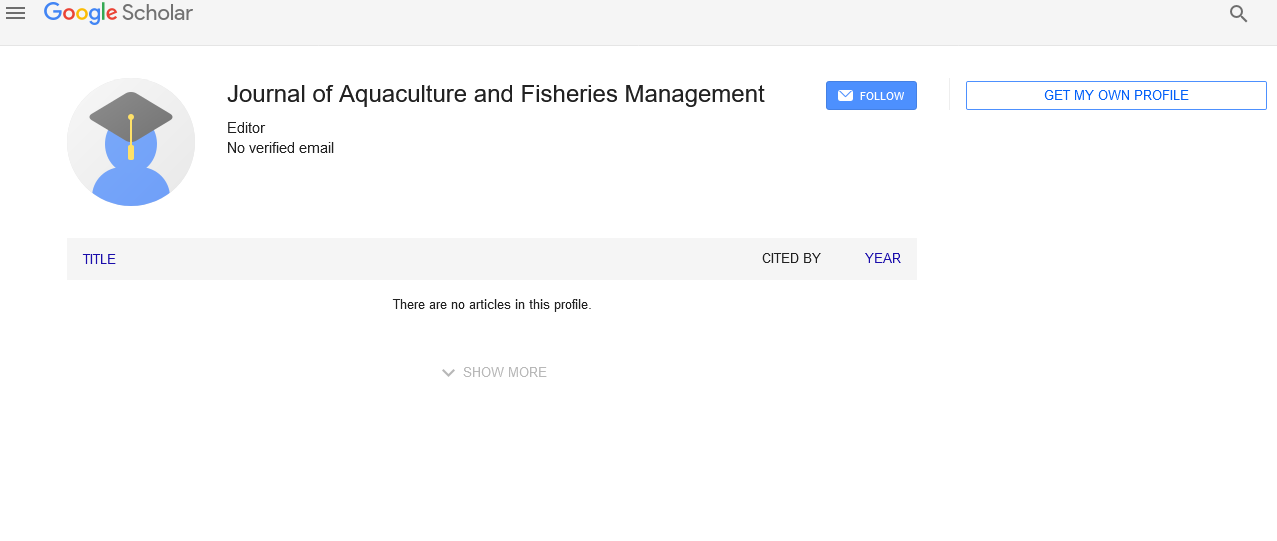Image resolution: width=1277 pixels, height=541 pixels.
Task: Expand articles using the Show More chevron
Action: coord(449,373)
